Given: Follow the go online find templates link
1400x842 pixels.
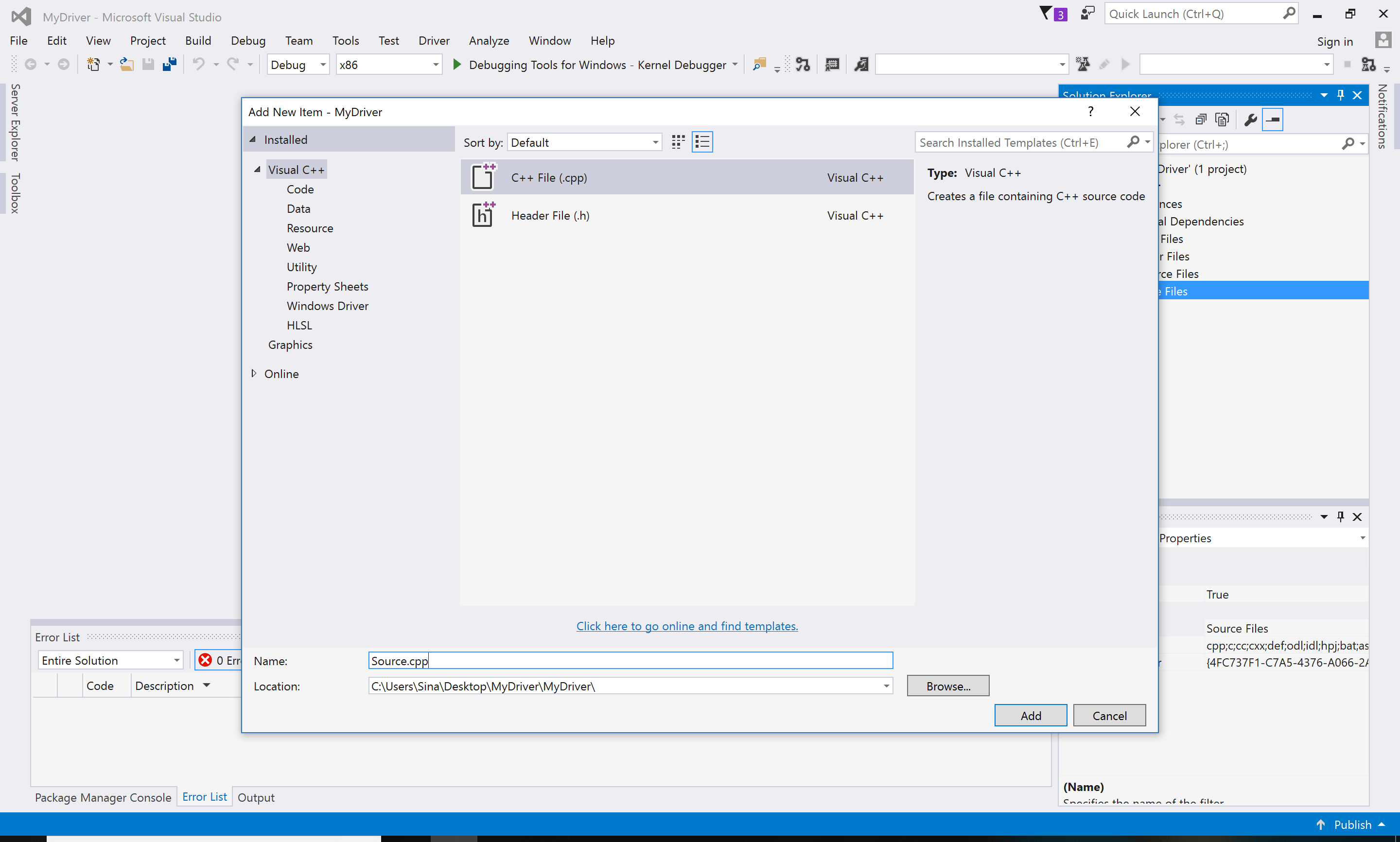Looking at the screenshot, I should coord(687,626).
